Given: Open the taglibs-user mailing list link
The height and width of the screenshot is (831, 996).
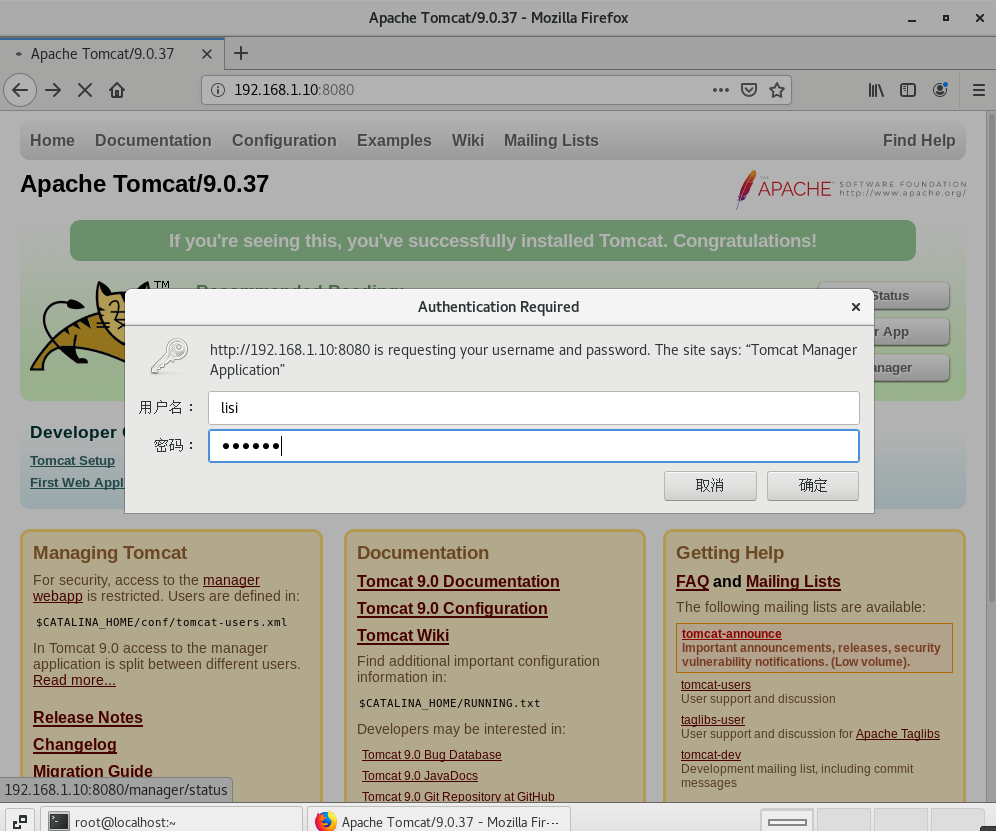Looking at the screenshot, I should [713, 720].
